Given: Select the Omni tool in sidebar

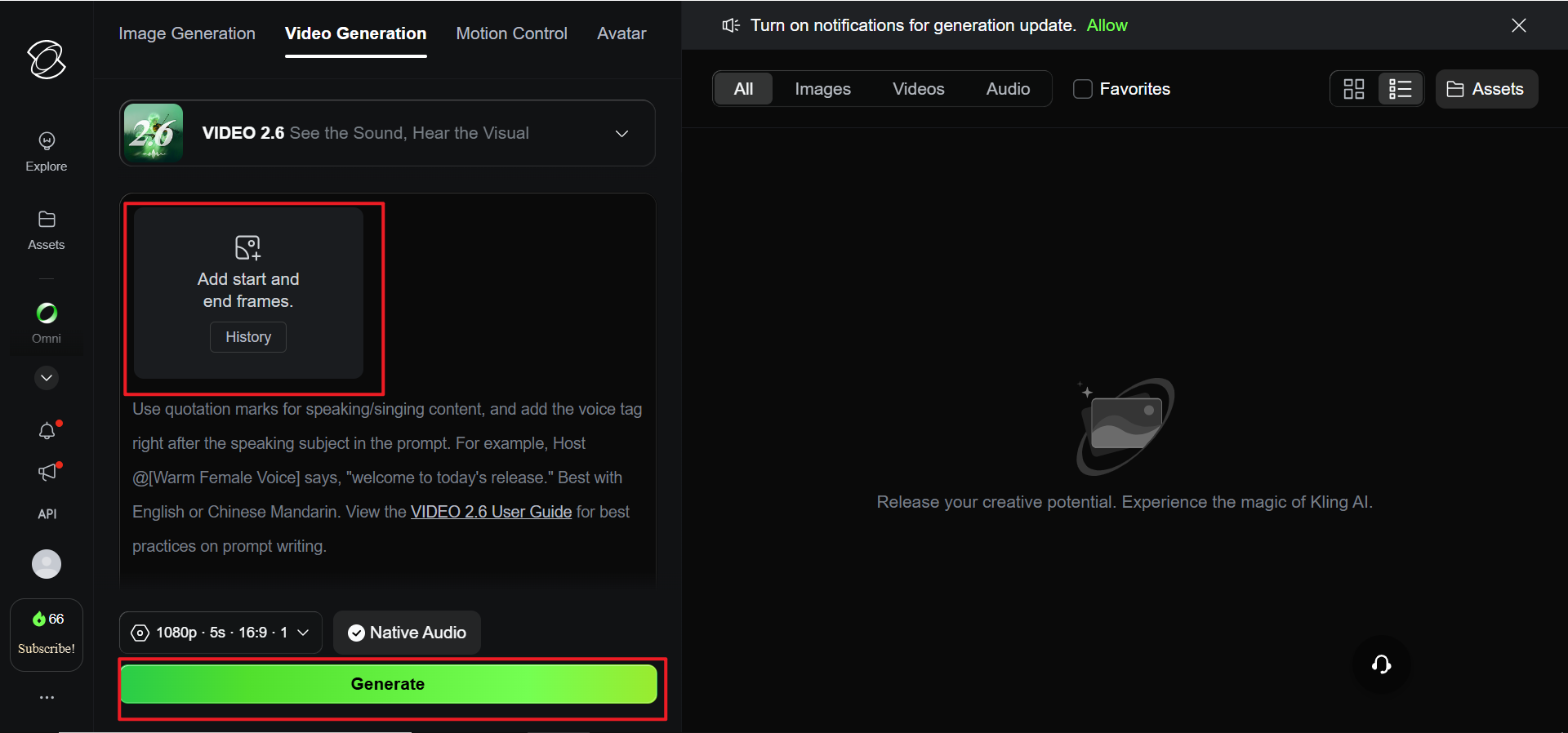Looking at the screenshot, I should coord(47,323).
